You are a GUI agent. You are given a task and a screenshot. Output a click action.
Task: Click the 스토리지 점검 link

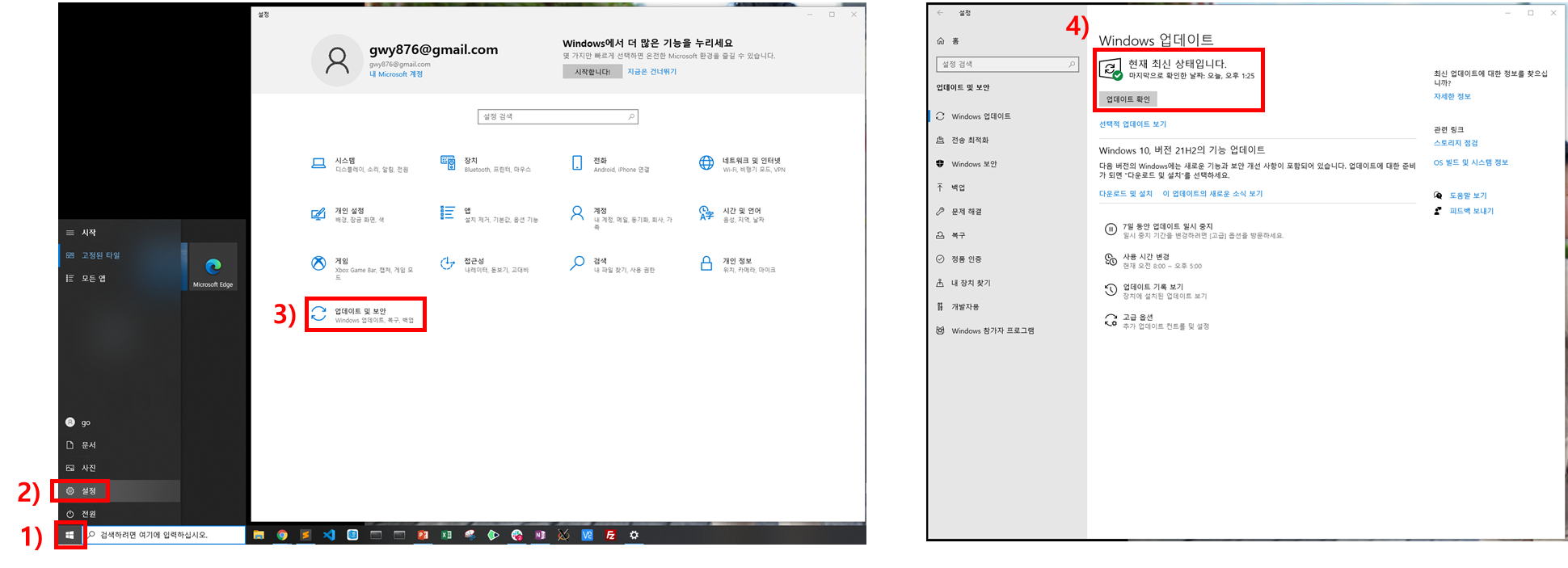tap(1455, 143)
